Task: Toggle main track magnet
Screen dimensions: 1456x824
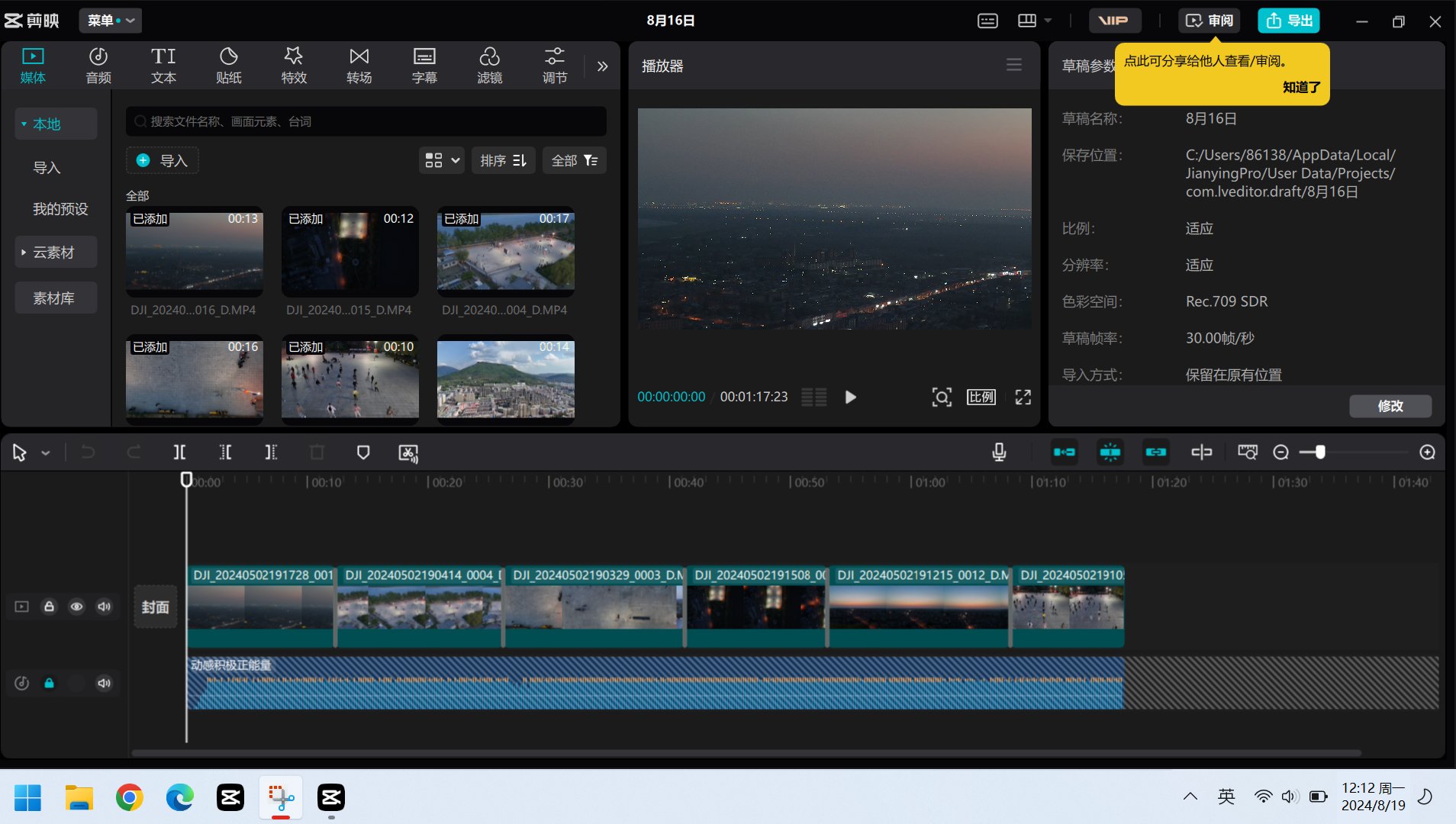Action: [x=1065, y=452]
